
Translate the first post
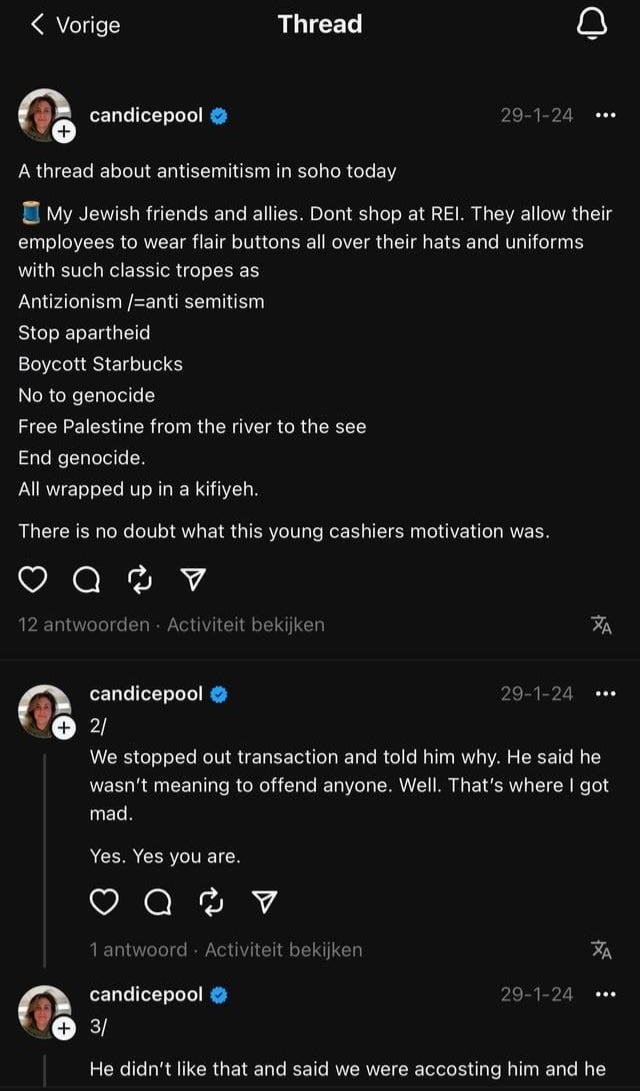coord(602,625)
